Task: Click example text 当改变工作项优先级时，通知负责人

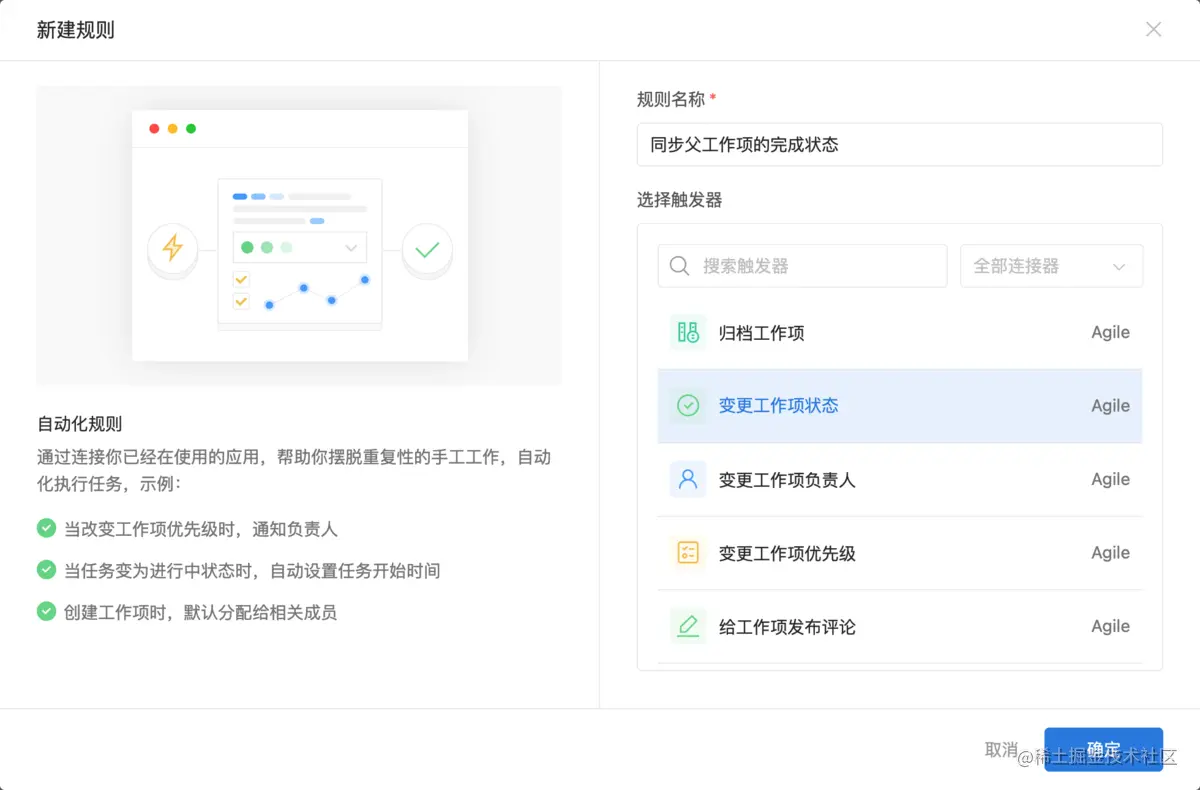Action: (201, 529)
